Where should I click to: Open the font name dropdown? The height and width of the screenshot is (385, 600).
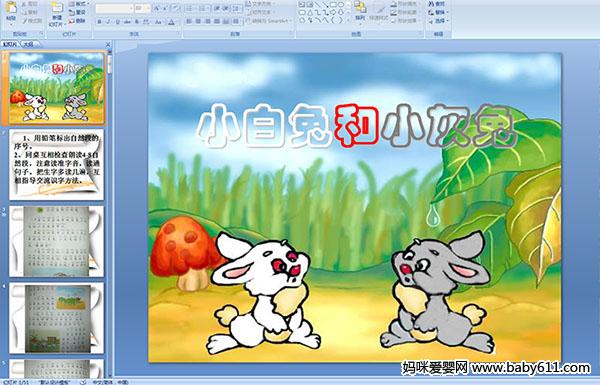tap(131, 8)
